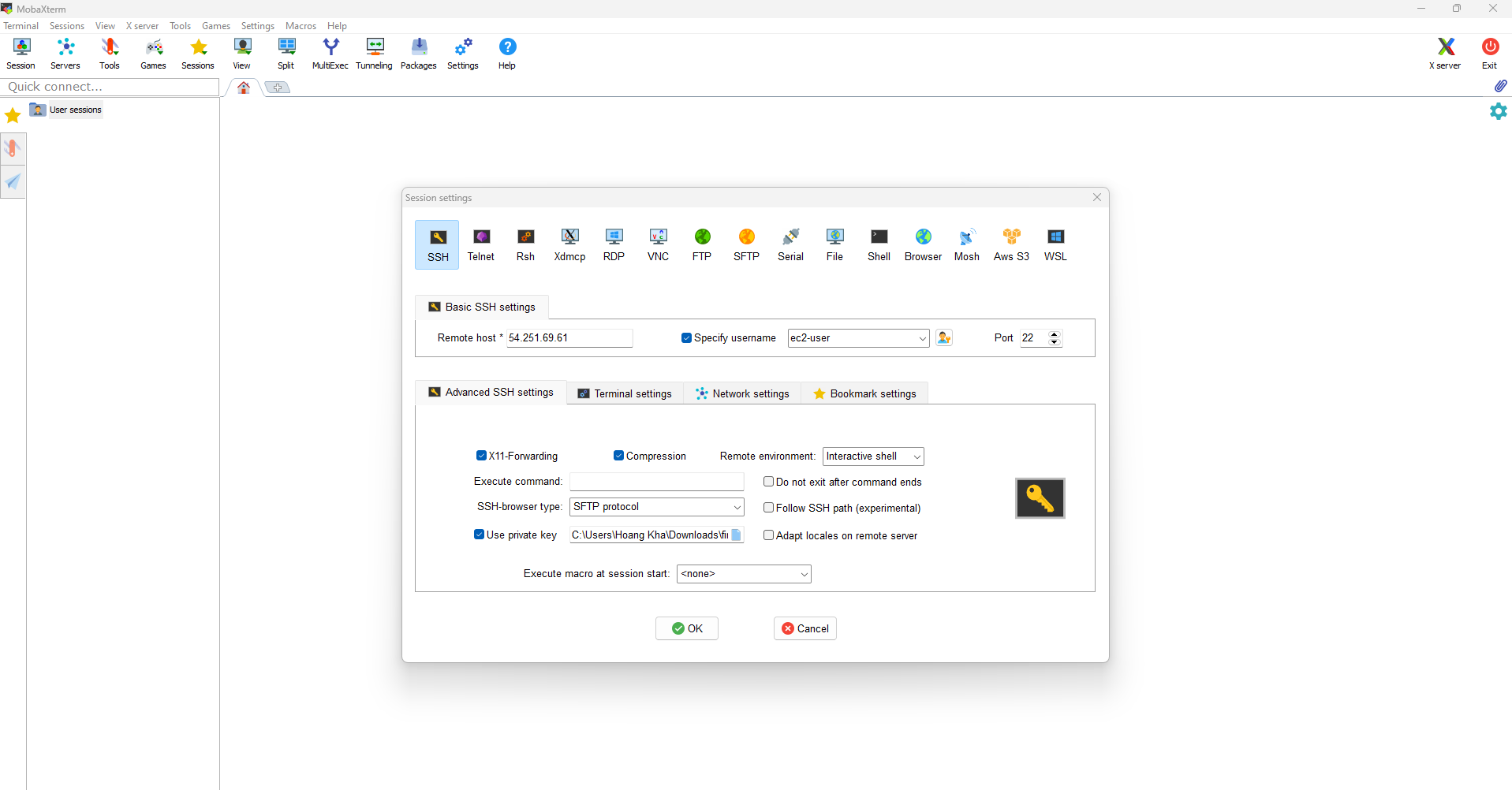The width and height of the screenshot is (1512, 790).
Task: Switch to the Terminal settings tab
Action: (625, 393)
